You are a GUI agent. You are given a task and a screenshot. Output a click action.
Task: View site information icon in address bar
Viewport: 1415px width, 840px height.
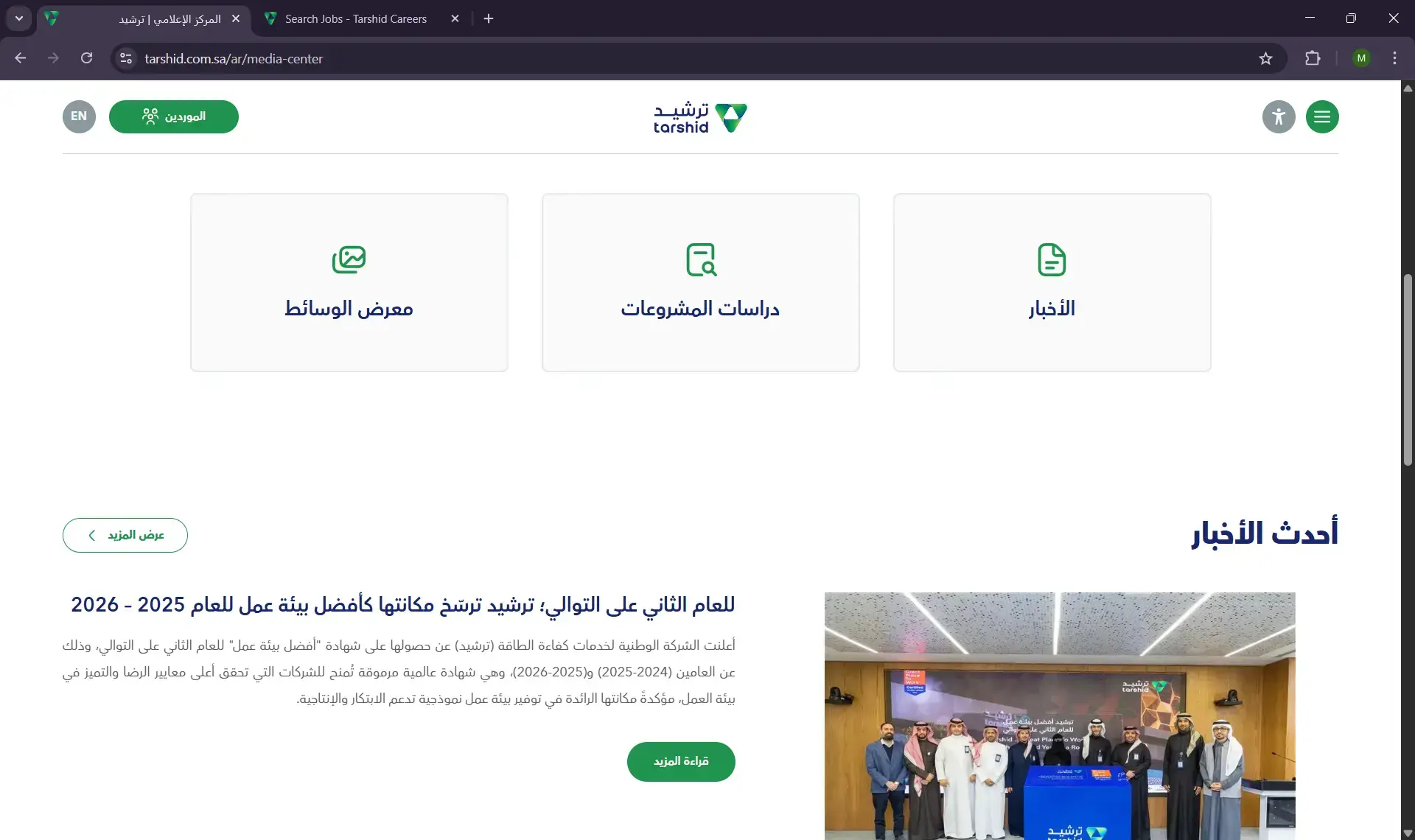(x=126, y=58)
